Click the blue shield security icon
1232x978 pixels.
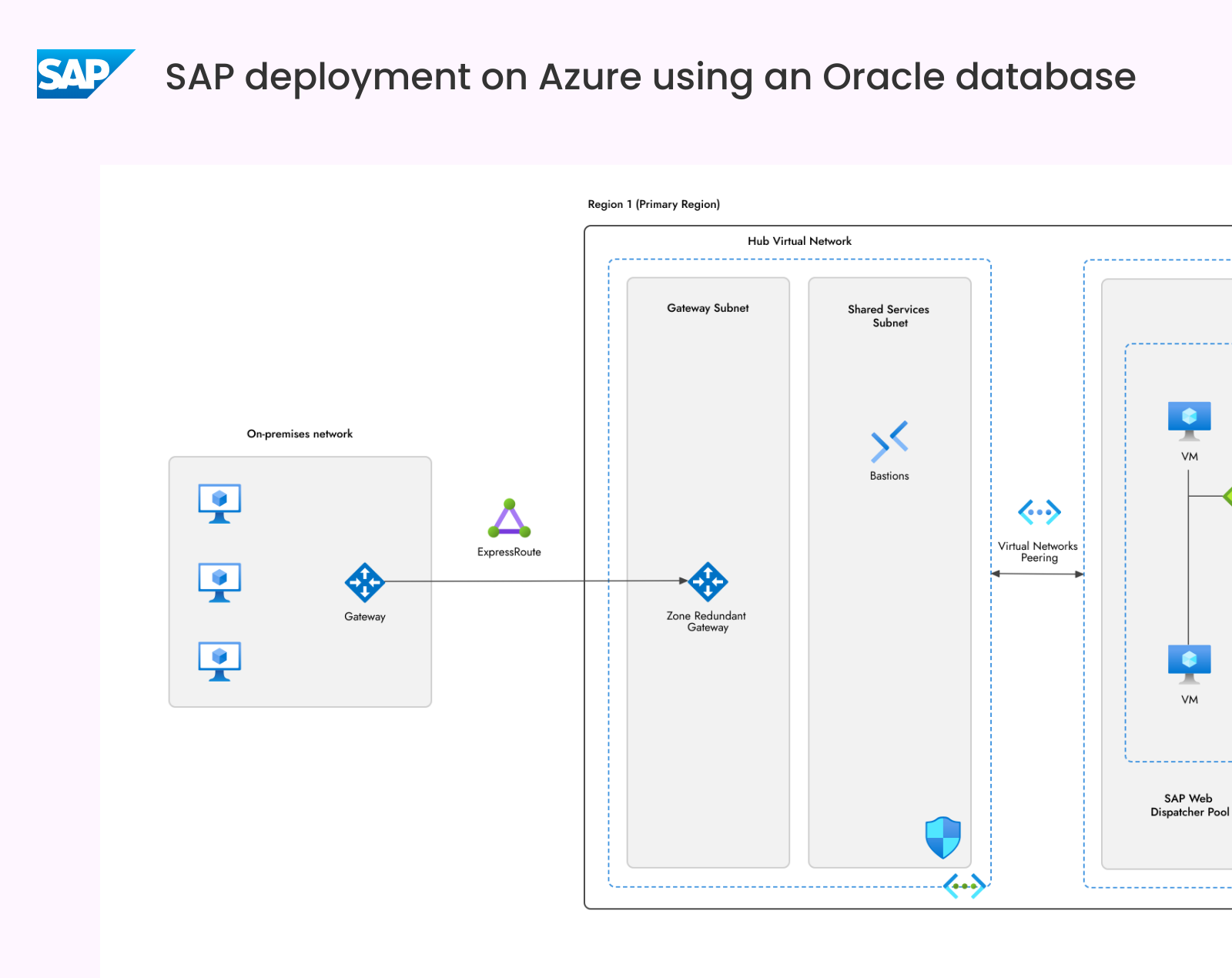[x=942, y=838]
